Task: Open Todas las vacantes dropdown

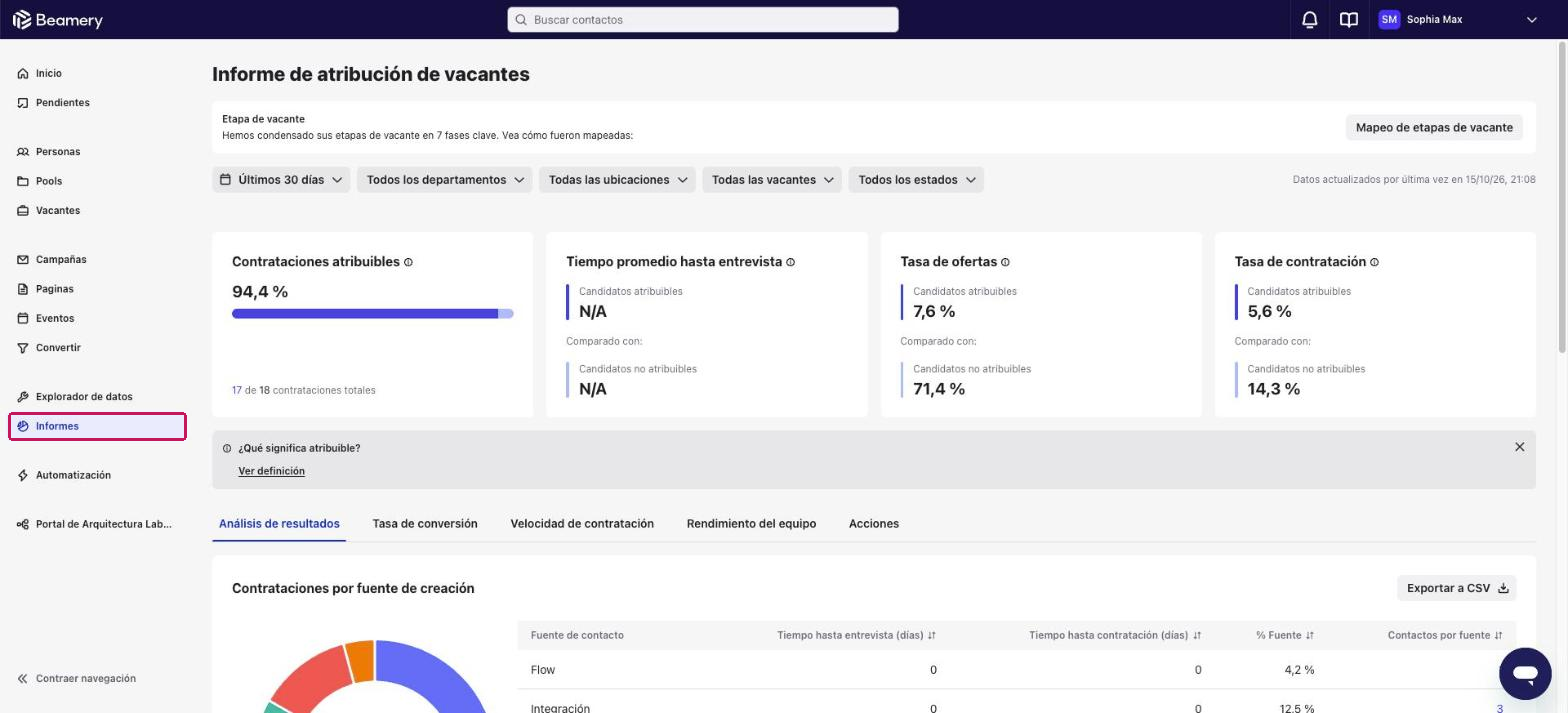Action: (772, 180)
